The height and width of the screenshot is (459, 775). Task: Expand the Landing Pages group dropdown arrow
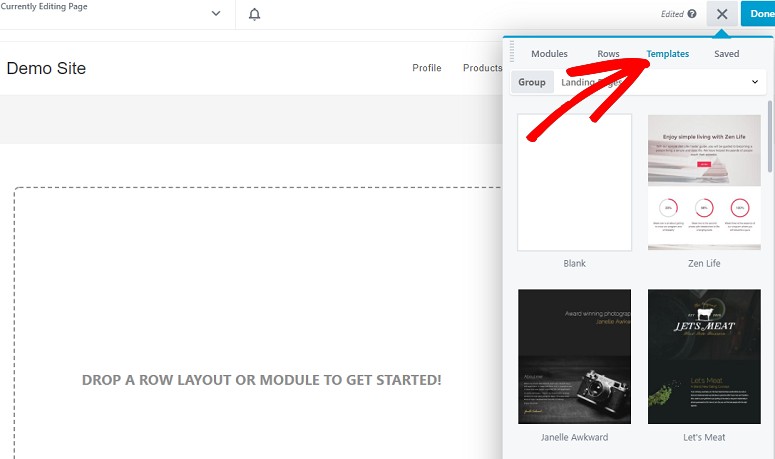(x=755, y=82)
